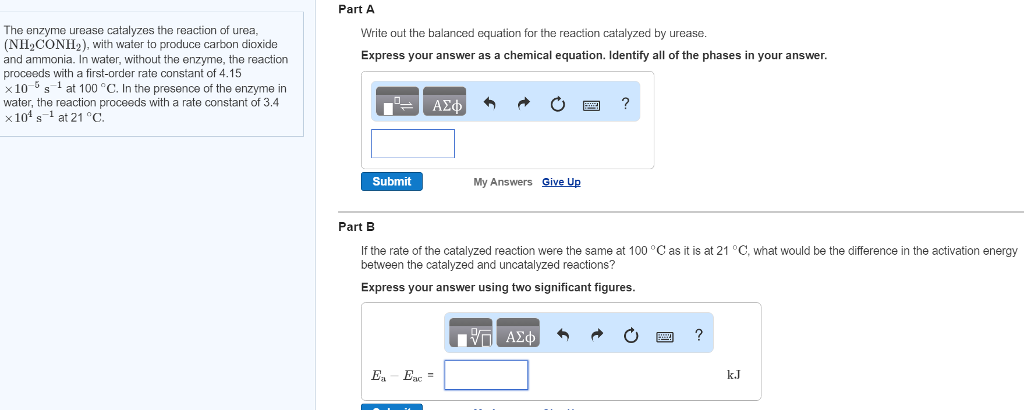
Task: Open Part B math templates palette
Action: coord(472,335)
